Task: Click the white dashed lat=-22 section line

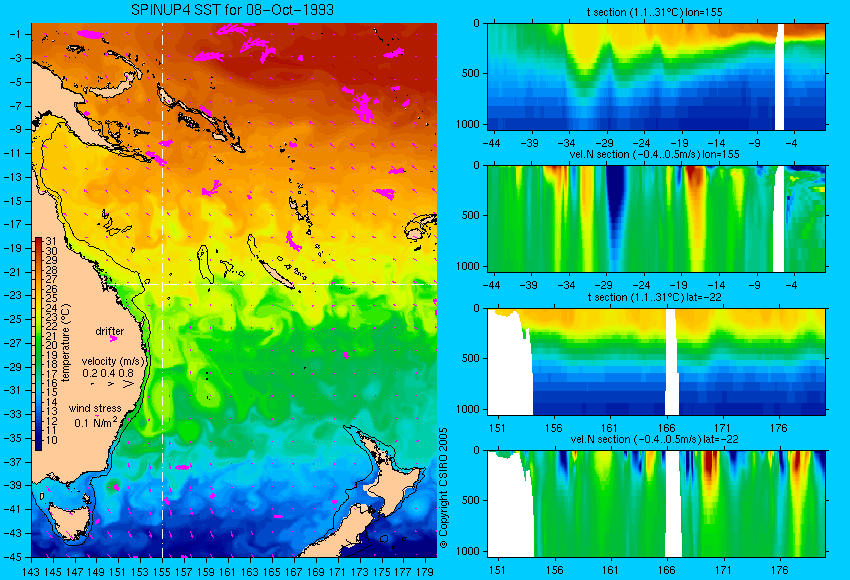Action: point(271,284)
